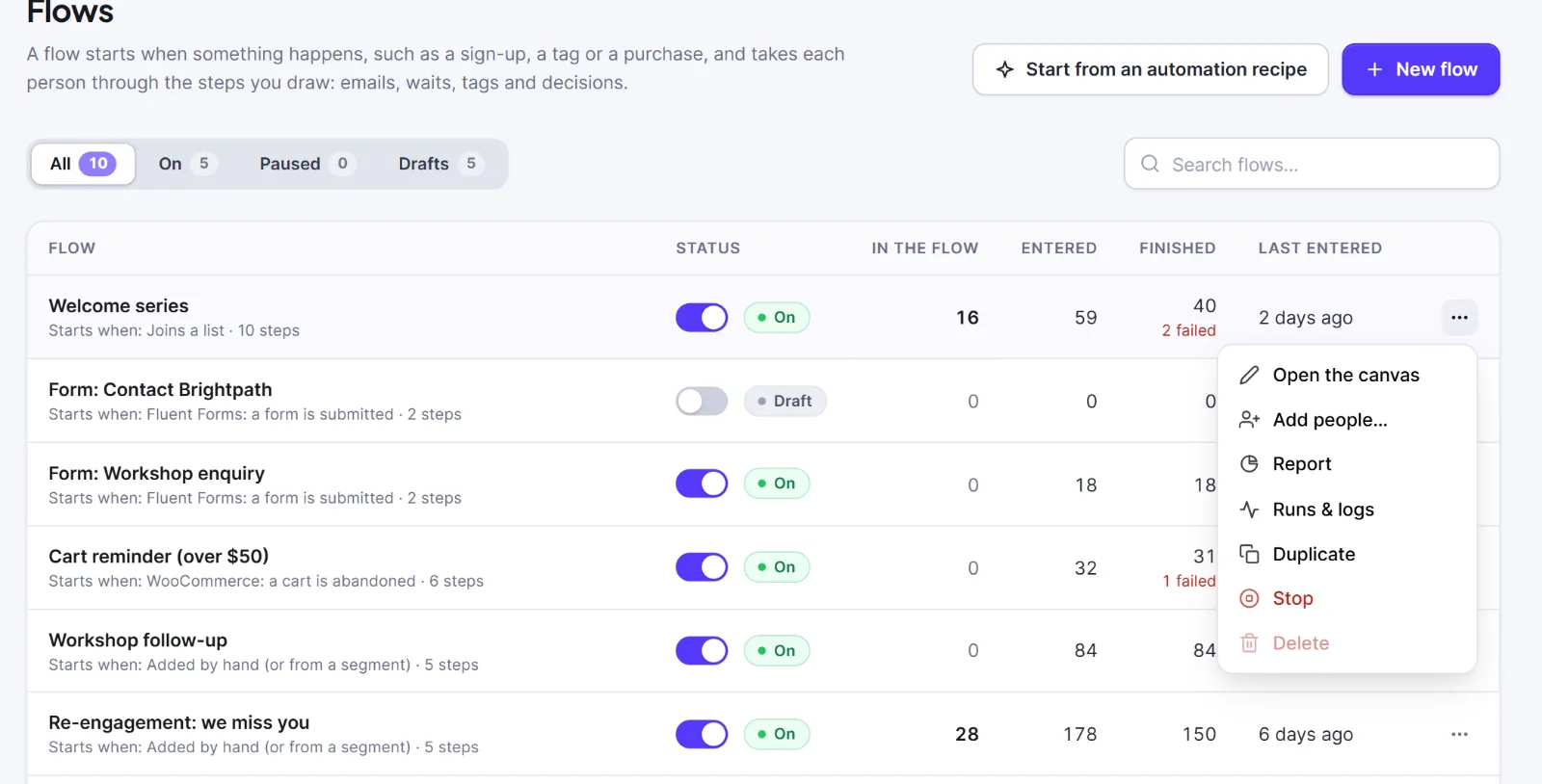Toggle off the Welcome series flow
The width and height of the screenshot is (1542, 784).
702,317
